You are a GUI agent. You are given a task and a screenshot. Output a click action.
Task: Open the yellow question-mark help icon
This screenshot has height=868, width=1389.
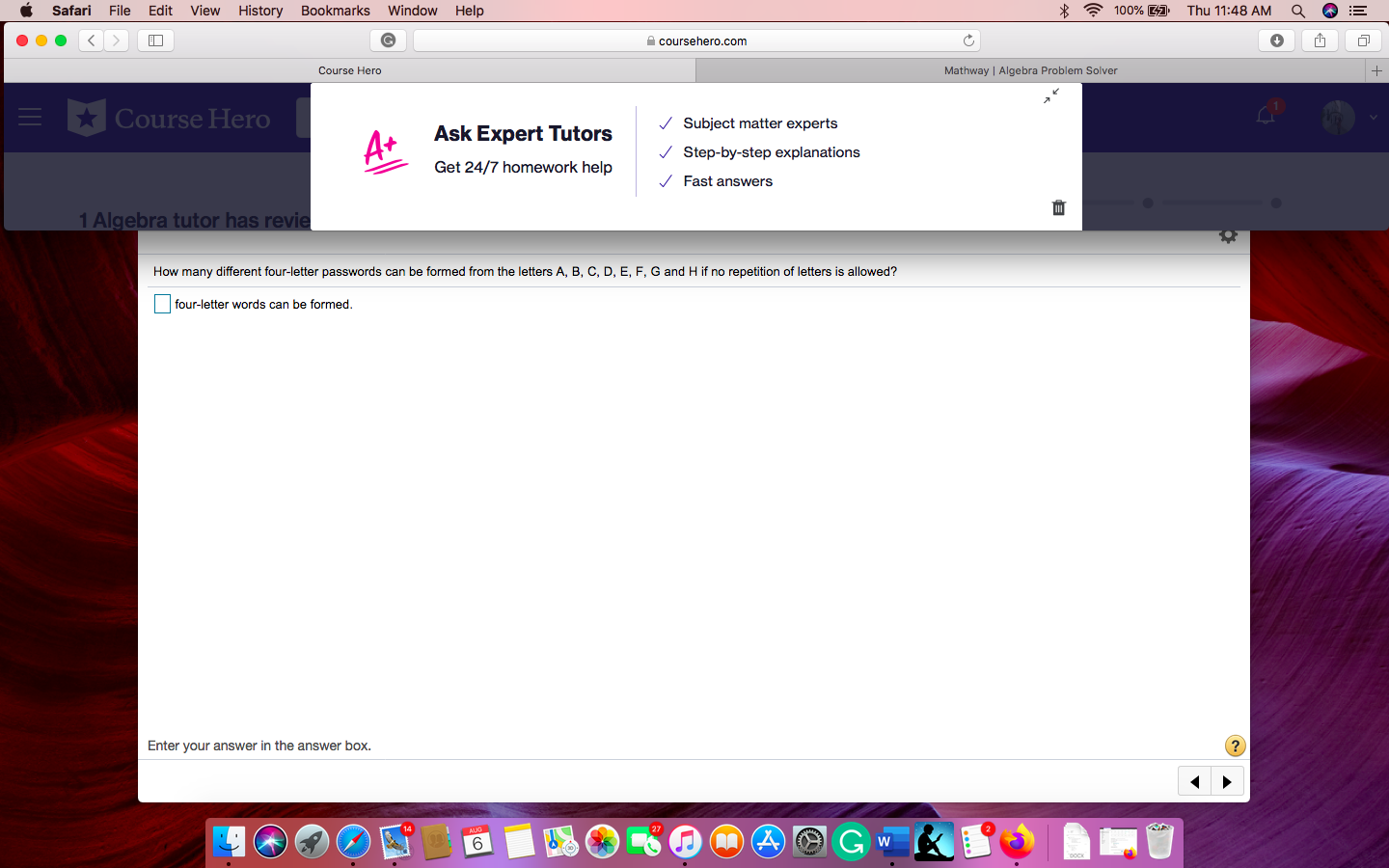point(1235,746)
